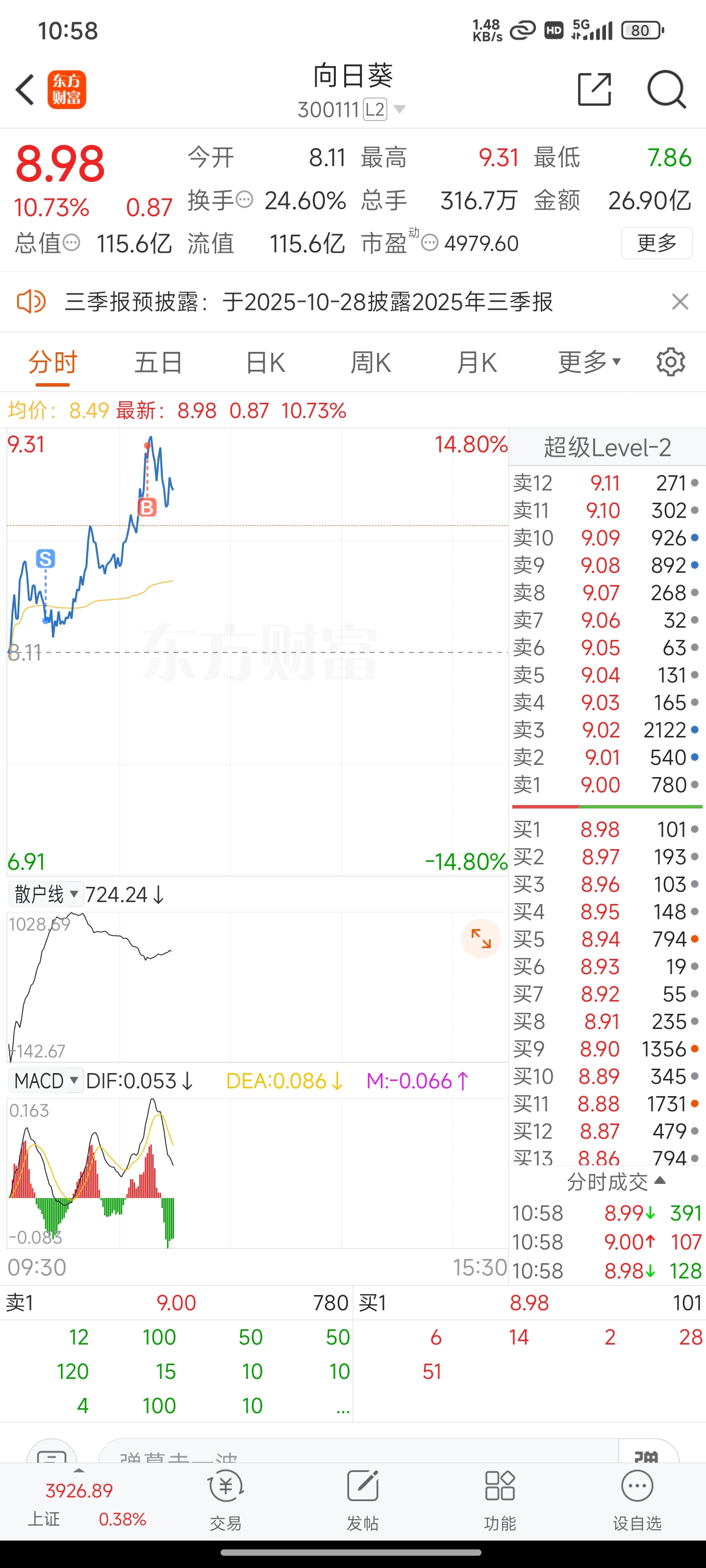Viewport: 706px width, 1568px height.
Task: Tap info icon next to 换手
Action: coord(244,199)
